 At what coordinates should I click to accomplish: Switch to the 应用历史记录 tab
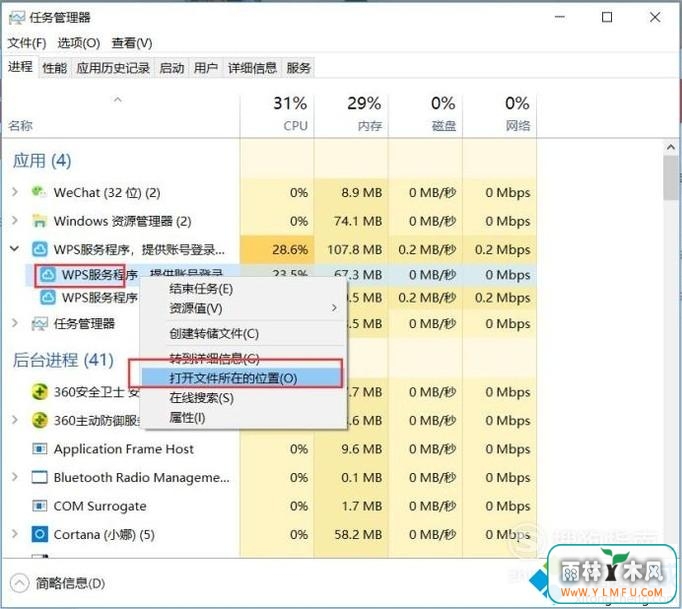(113, 68)
